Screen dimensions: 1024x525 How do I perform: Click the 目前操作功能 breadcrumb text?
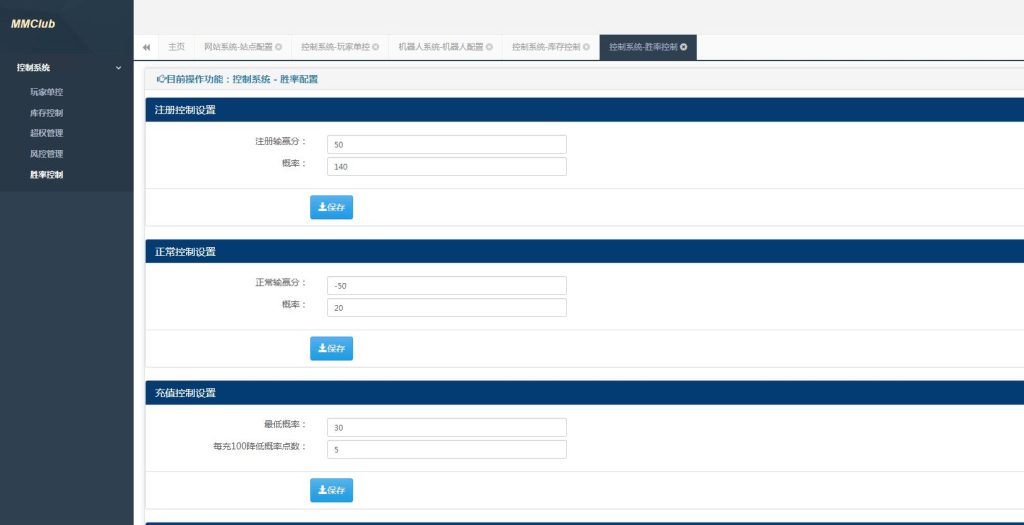[x=237, y=79]
